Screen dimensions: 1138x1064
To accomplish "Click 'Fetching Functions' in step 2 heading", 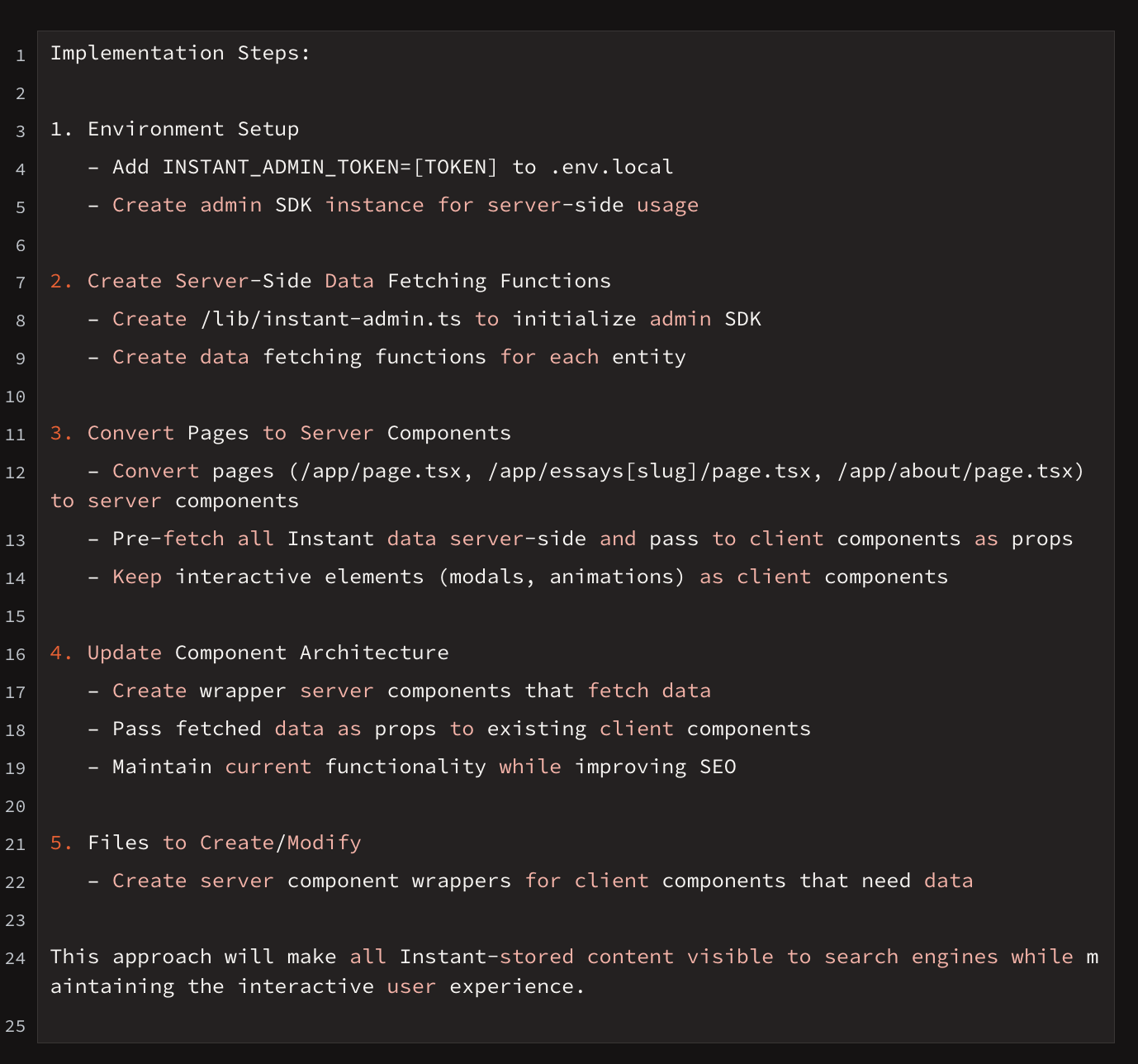I will click(499, 282).
